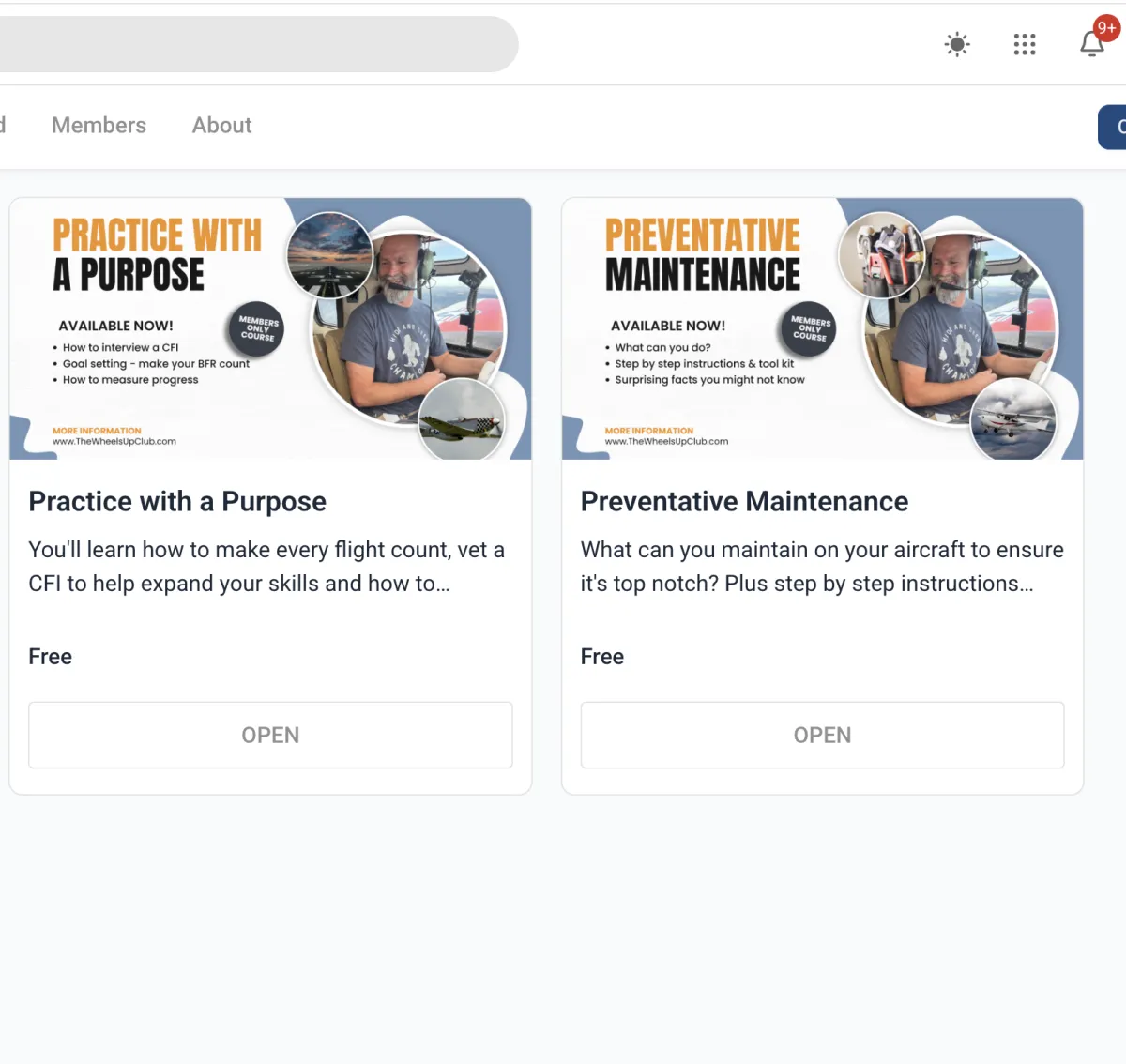Click the description starting "What can you maintain"
Screen dimensions: 1126x1064
[822, 567]
